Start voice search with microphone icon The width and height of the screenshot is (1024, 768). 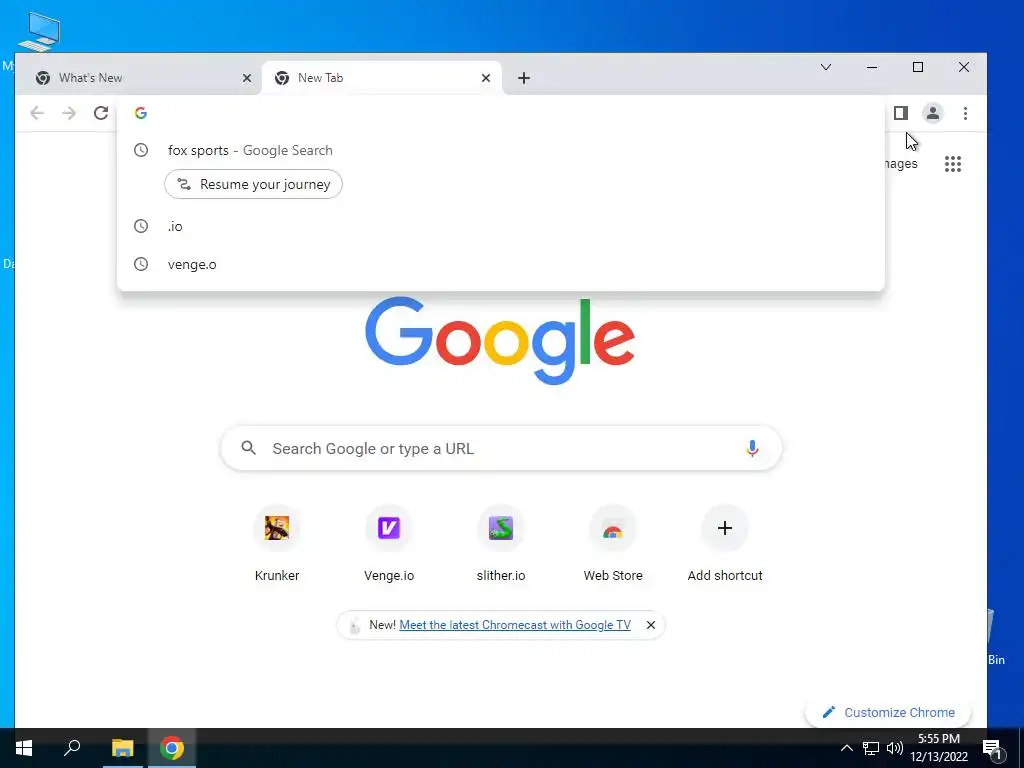(x=752, y=448)
